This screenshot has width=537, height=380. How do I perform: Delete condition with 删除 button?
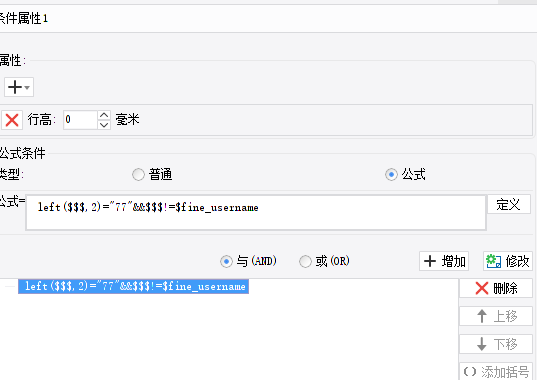(x=496, y=288)
